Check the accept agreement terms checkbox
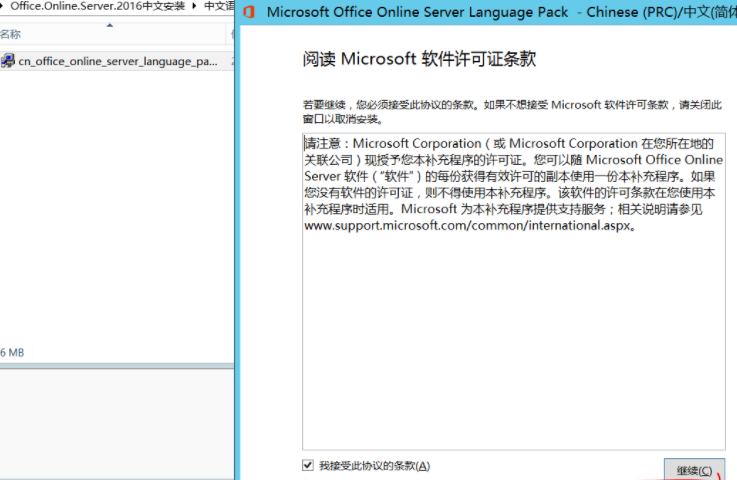The width and height of the screenshot is (737, 480). [x=308, y=465]
